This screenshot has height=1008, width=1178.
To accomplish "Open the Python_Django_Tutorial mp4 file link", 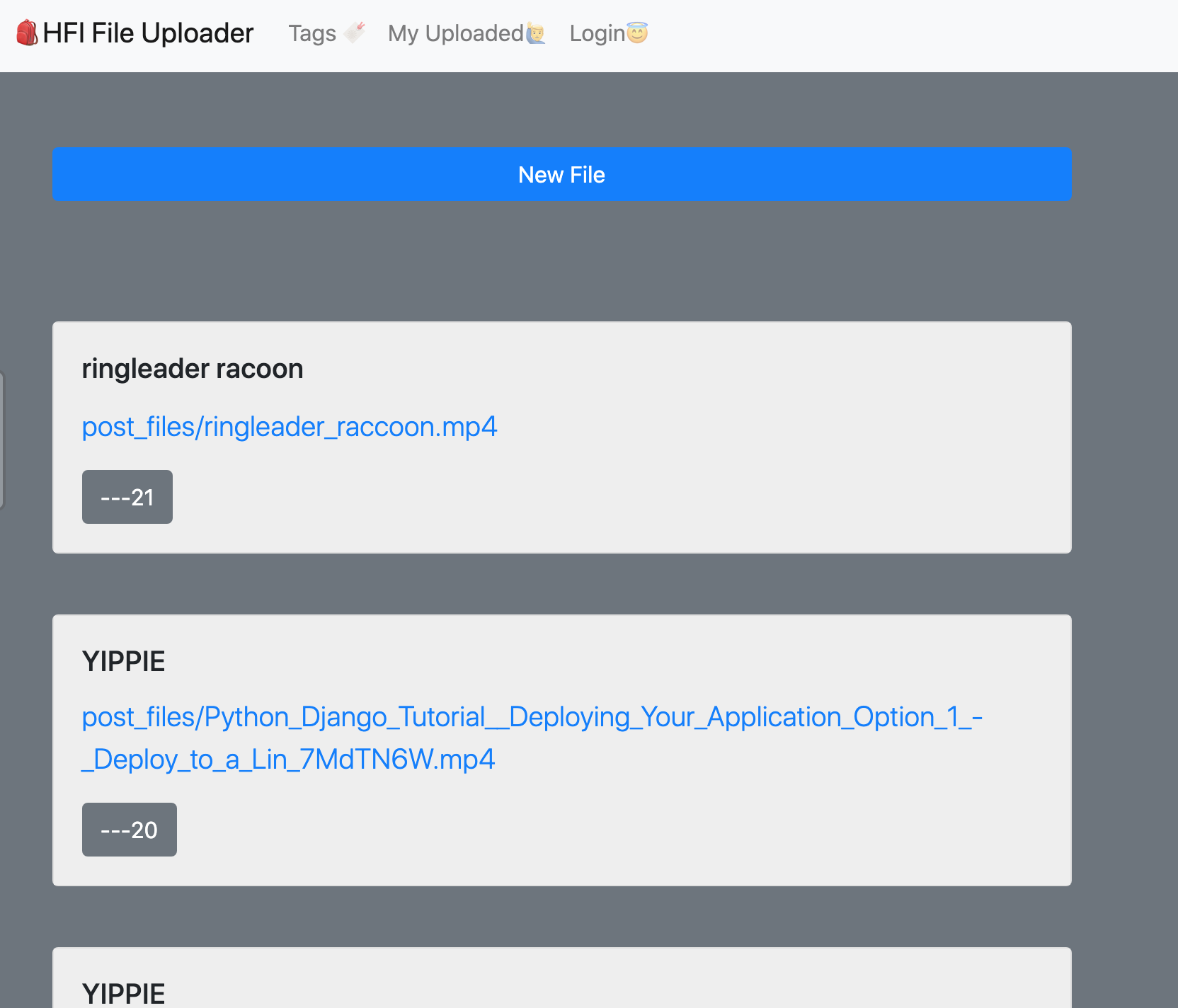I will click(x=532, y=738).
